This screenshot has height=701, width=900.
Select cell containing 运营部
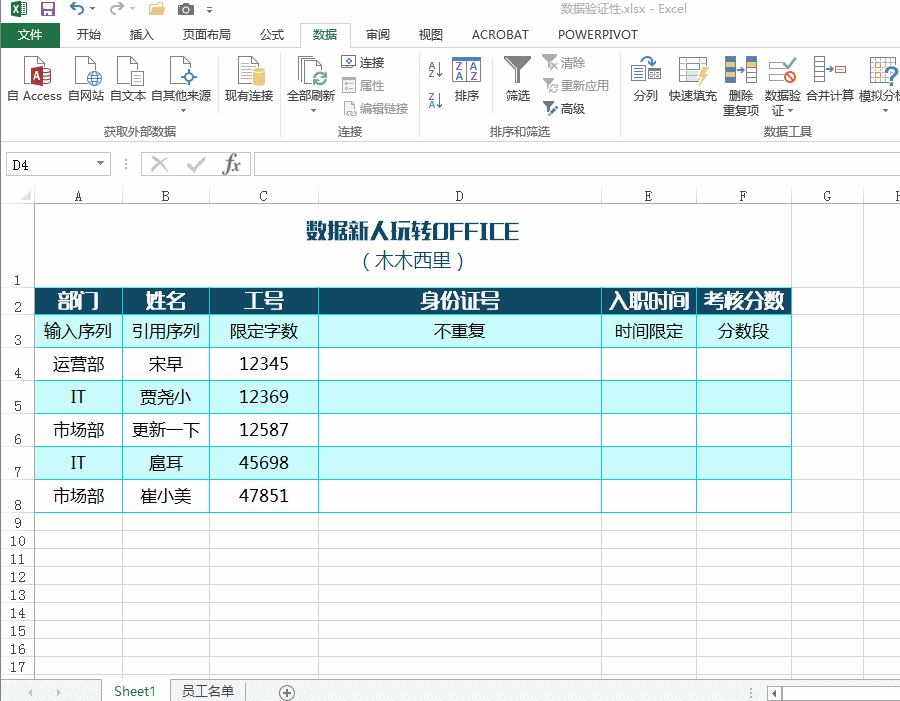coord(79,364)
